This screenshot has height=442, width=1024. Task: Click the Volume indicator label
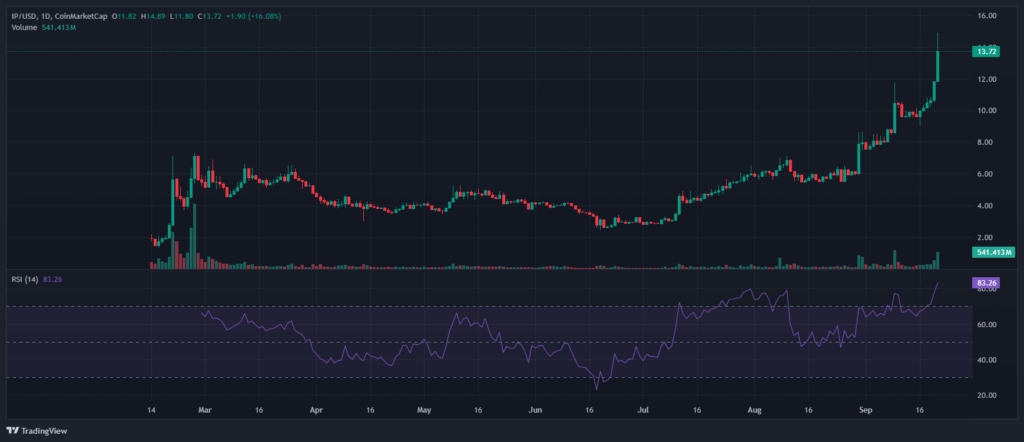tap(24, 27)
